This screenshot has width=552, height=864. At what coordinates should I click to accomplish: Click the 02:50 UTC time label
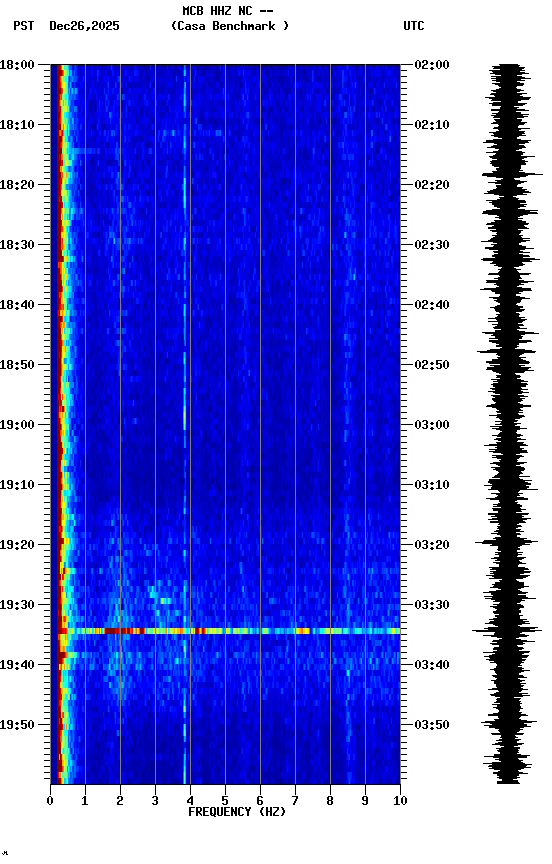[432, 365]
